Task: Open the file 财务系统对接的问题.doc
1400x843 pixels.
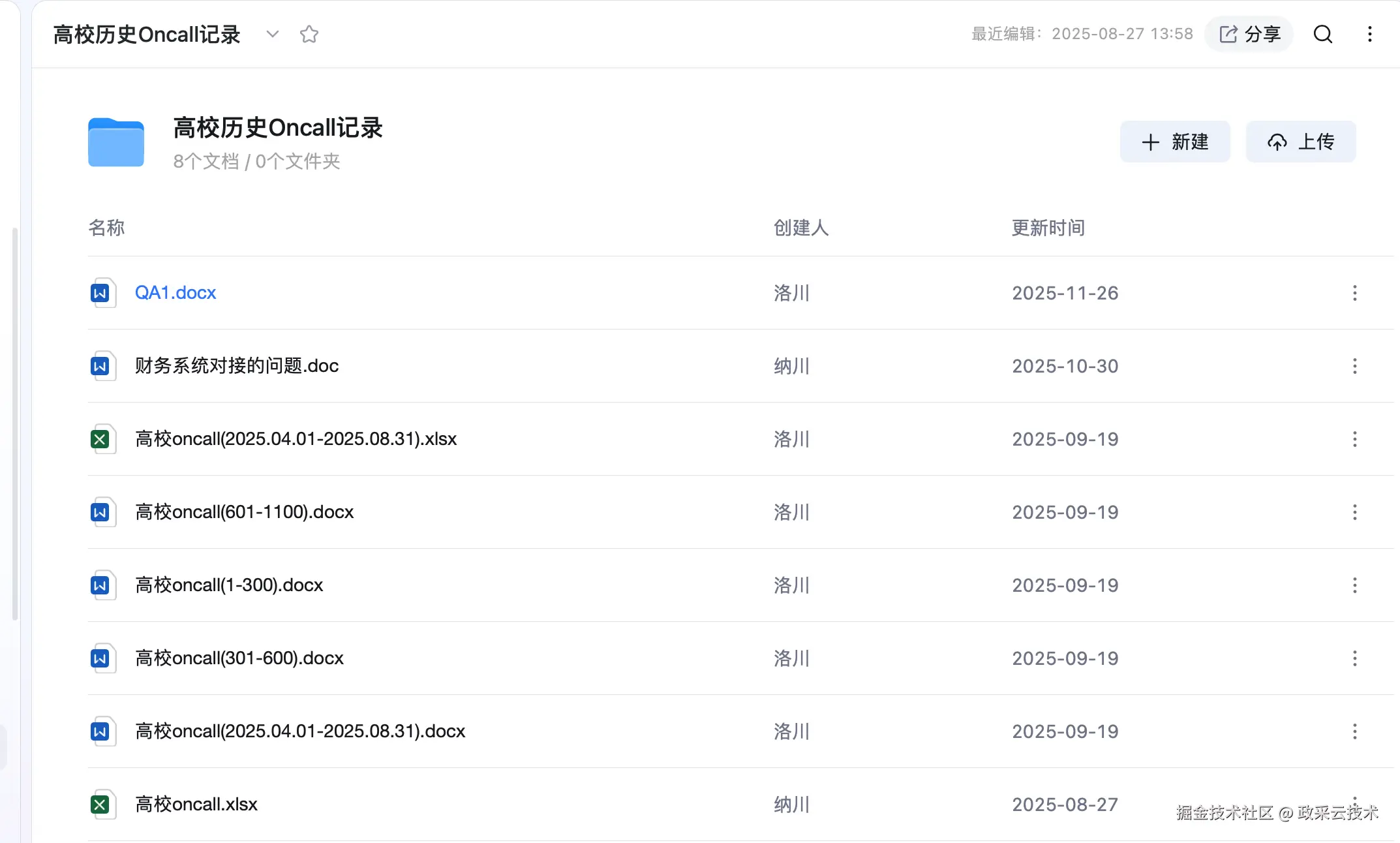Action: click(x=237, y=366)
